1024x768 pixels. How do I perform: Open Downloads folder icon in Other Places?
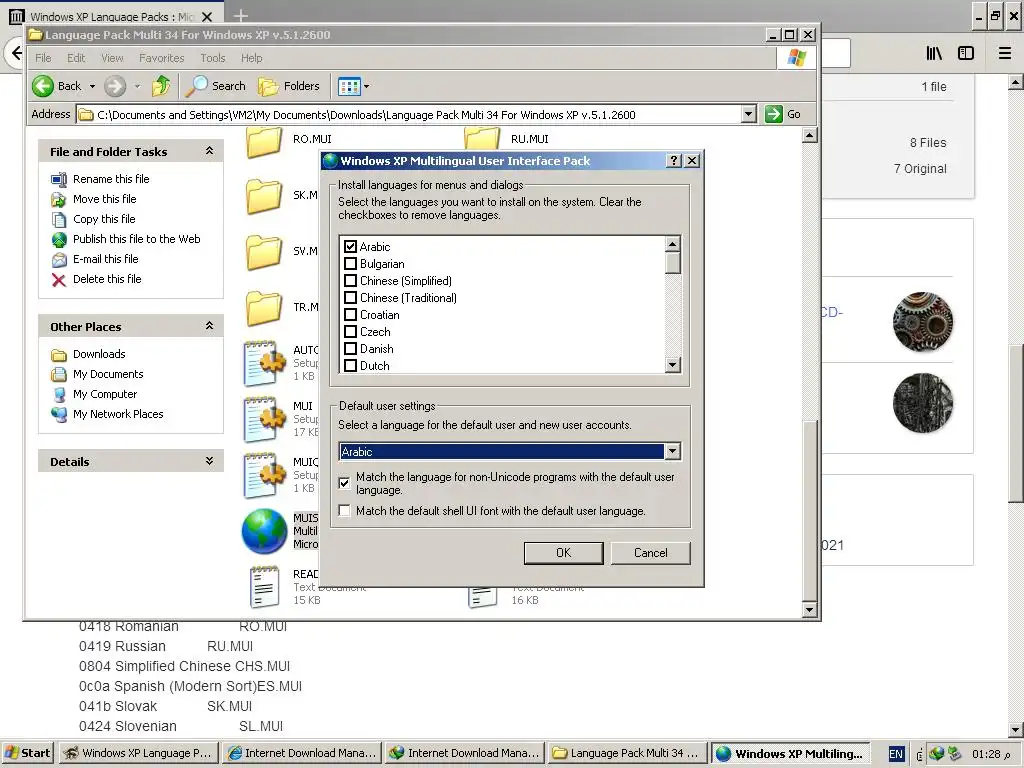click(x=59, y=355)
